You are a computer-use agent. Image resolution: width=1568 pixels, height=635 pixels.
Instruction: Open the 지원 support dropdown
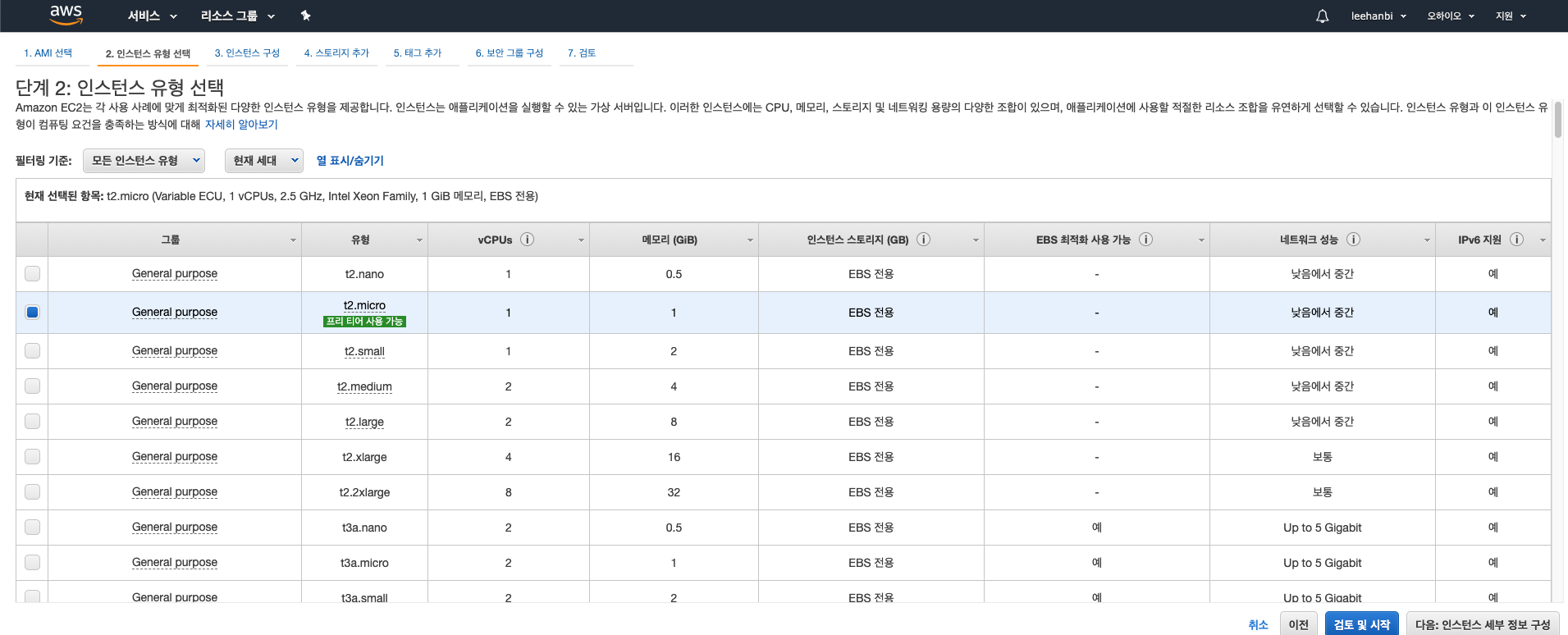click(1511, 16)
